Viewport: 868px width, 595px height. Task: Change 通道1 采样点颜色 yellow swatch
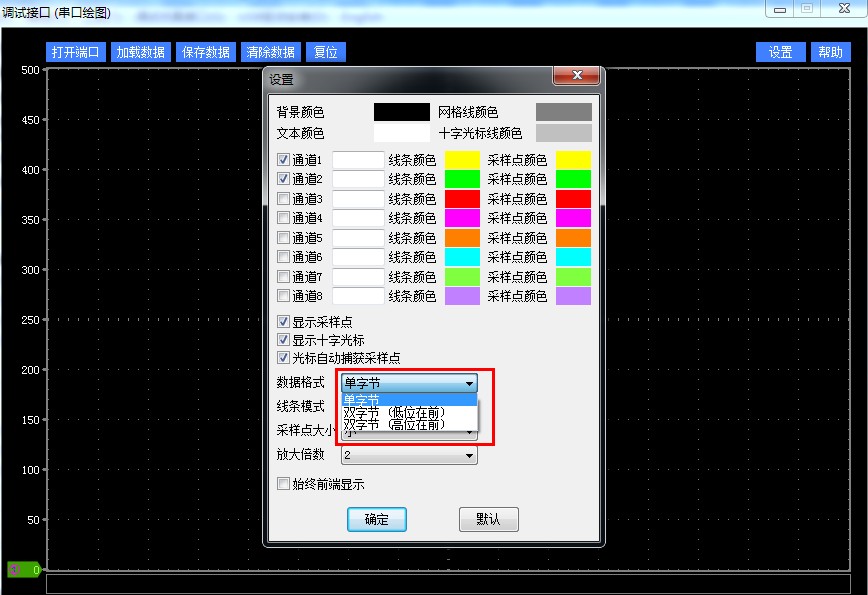pos(574,159)
